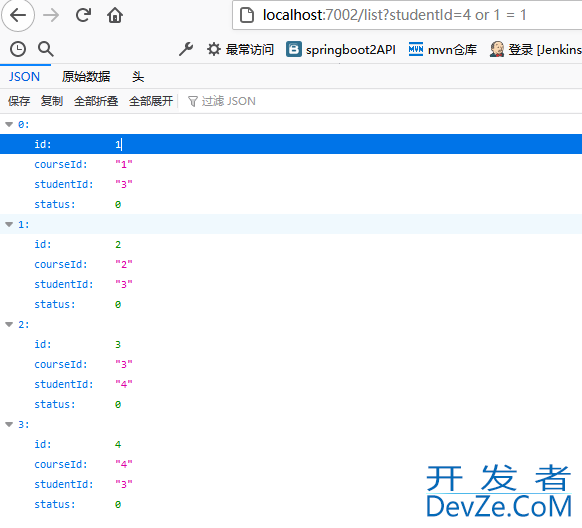Switch to the JSON tab

(x=24, y=77)
